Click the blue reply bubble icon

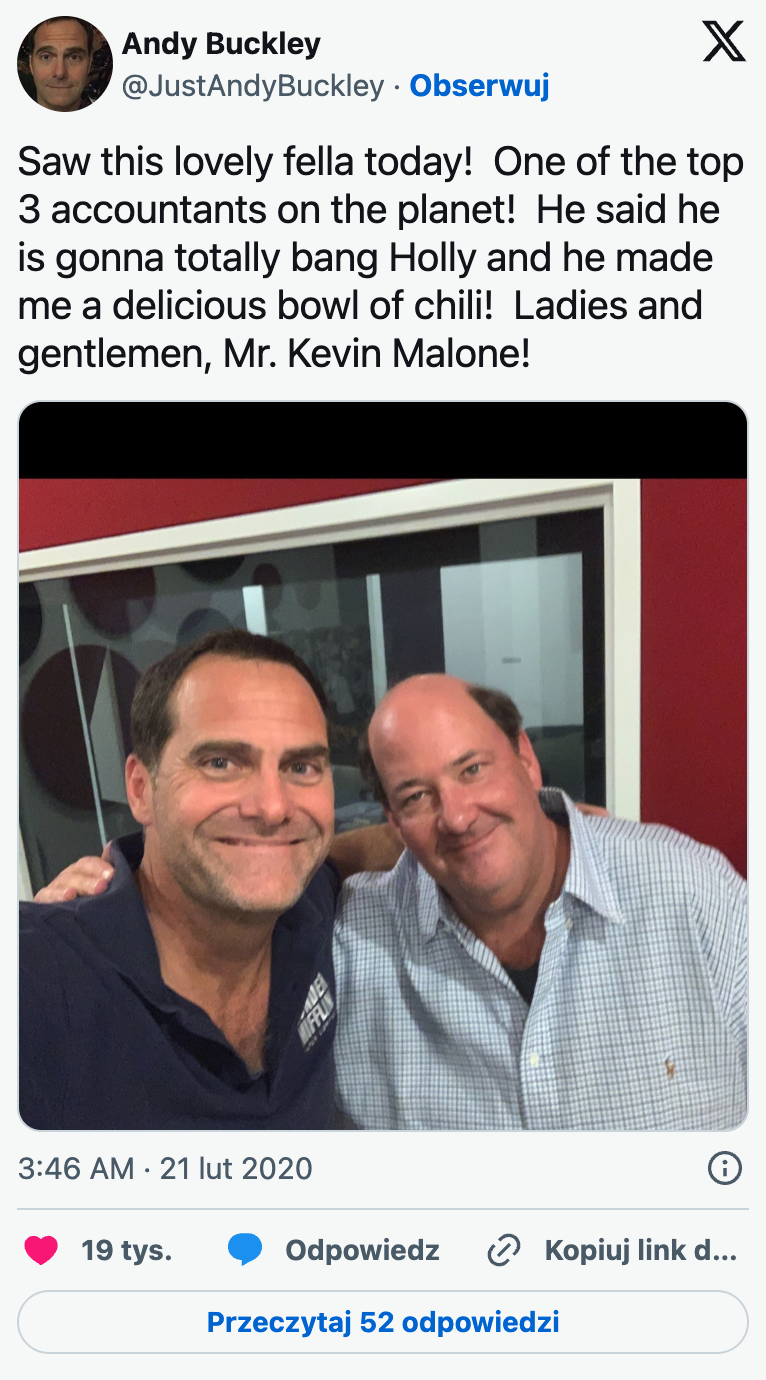[245, 1250]
